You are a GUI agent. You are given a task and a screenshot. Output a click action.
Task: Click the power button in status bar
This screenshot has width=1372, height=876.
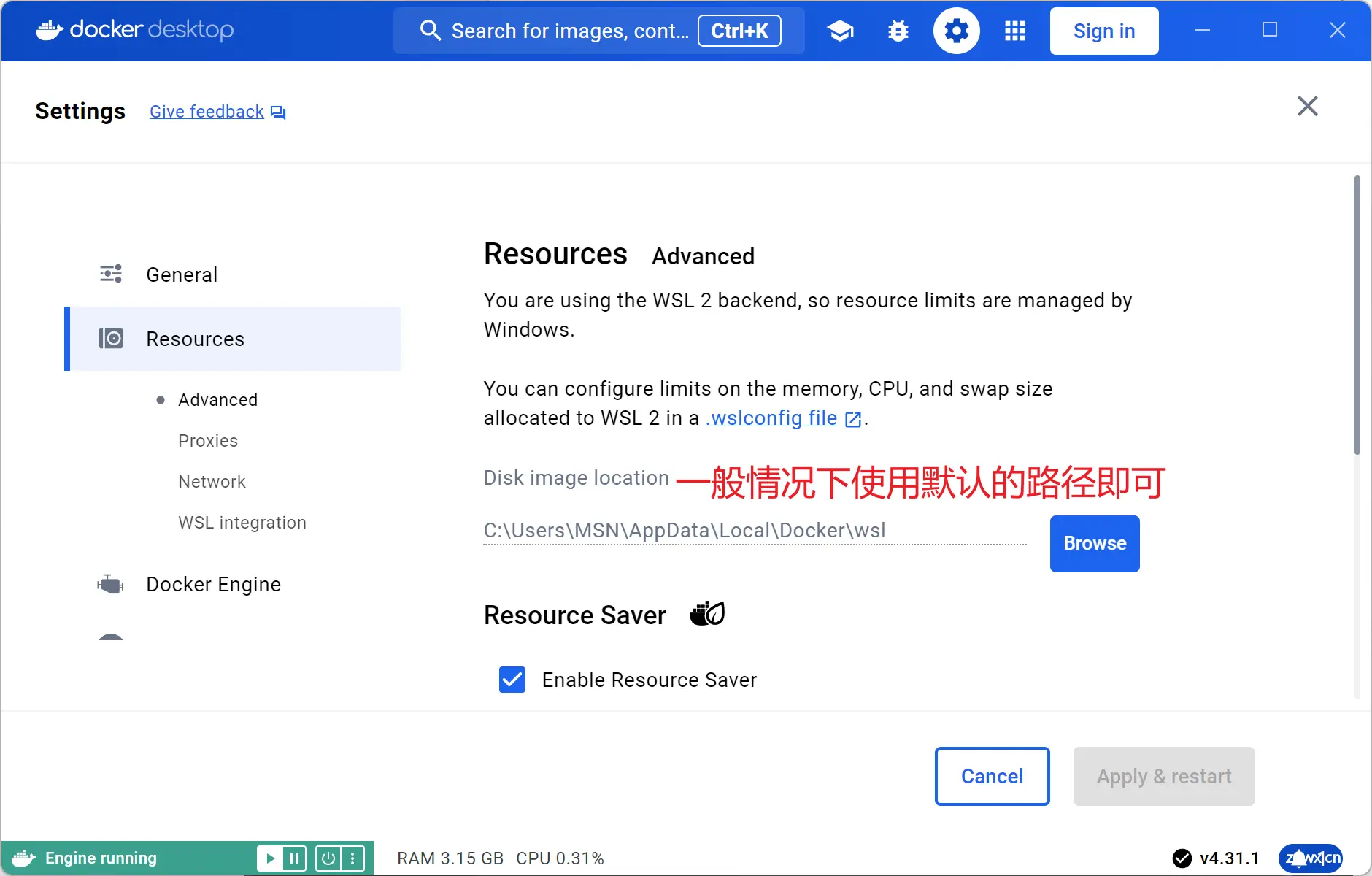tap(328, 858)
